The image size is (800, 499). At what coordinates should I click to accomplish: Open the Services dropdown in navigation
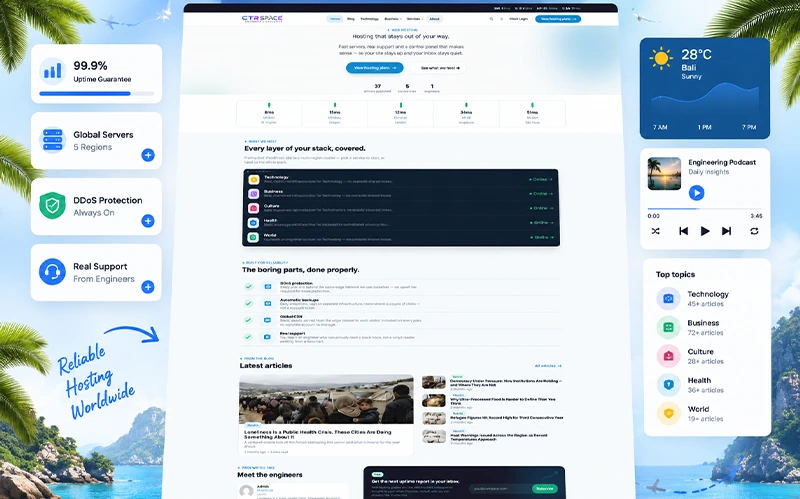coord(415,19)
